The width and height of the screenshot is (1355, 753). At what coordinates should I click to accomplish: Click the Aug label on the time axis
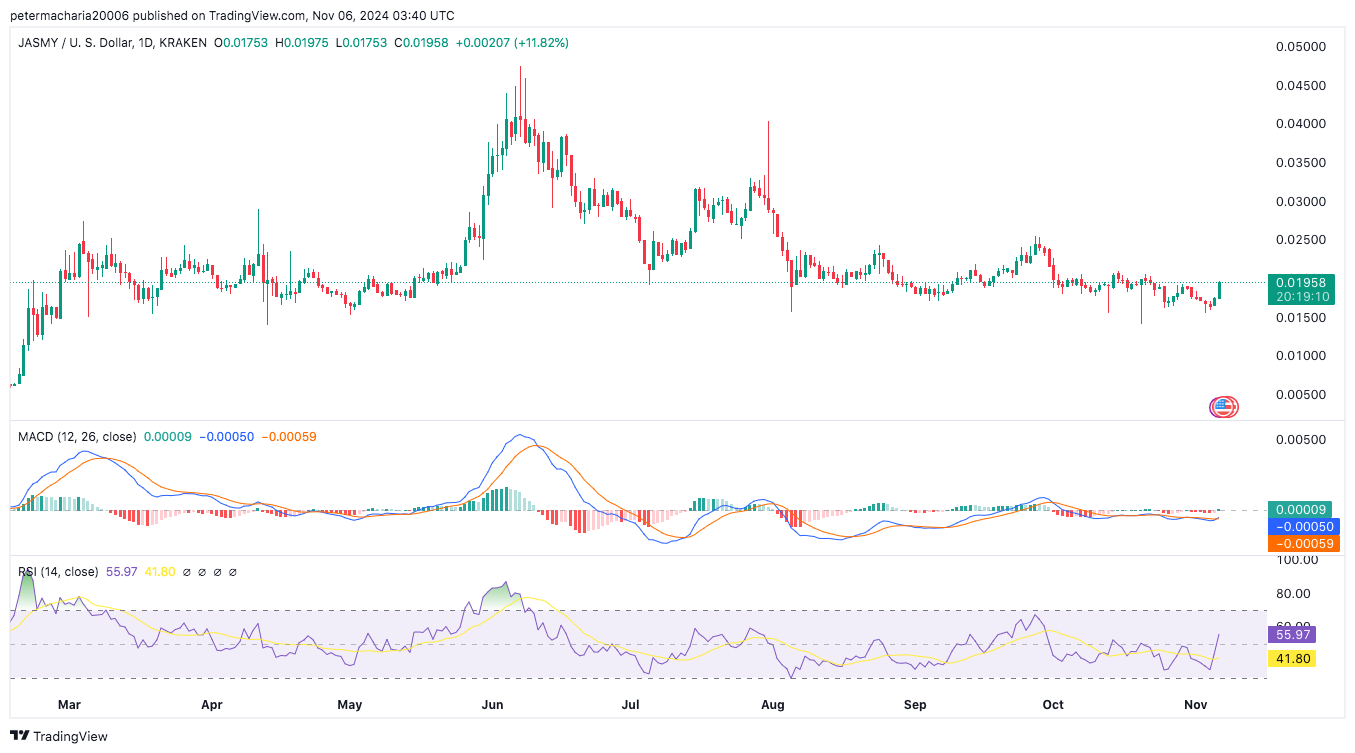tap(773, 705)
